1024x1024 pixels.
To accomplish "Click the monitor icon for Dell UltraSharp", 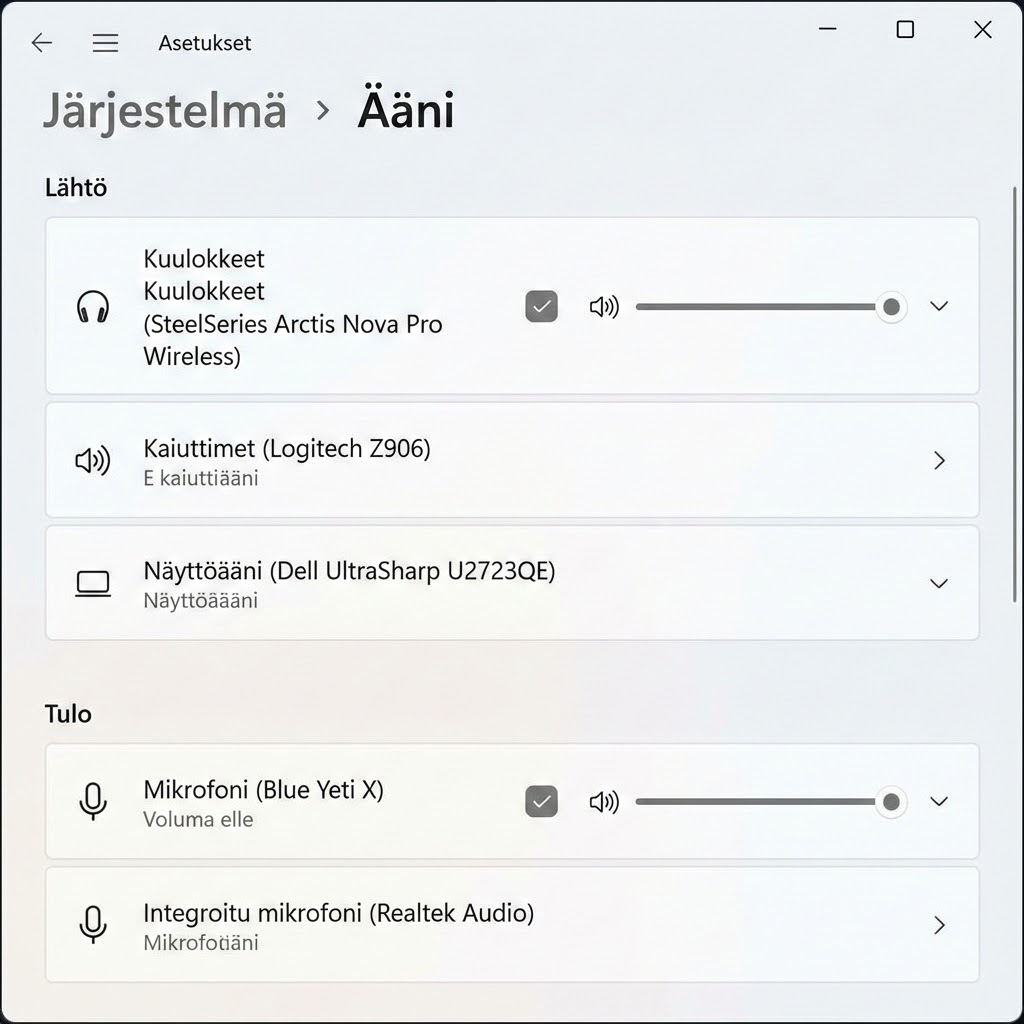I will 93,583.
